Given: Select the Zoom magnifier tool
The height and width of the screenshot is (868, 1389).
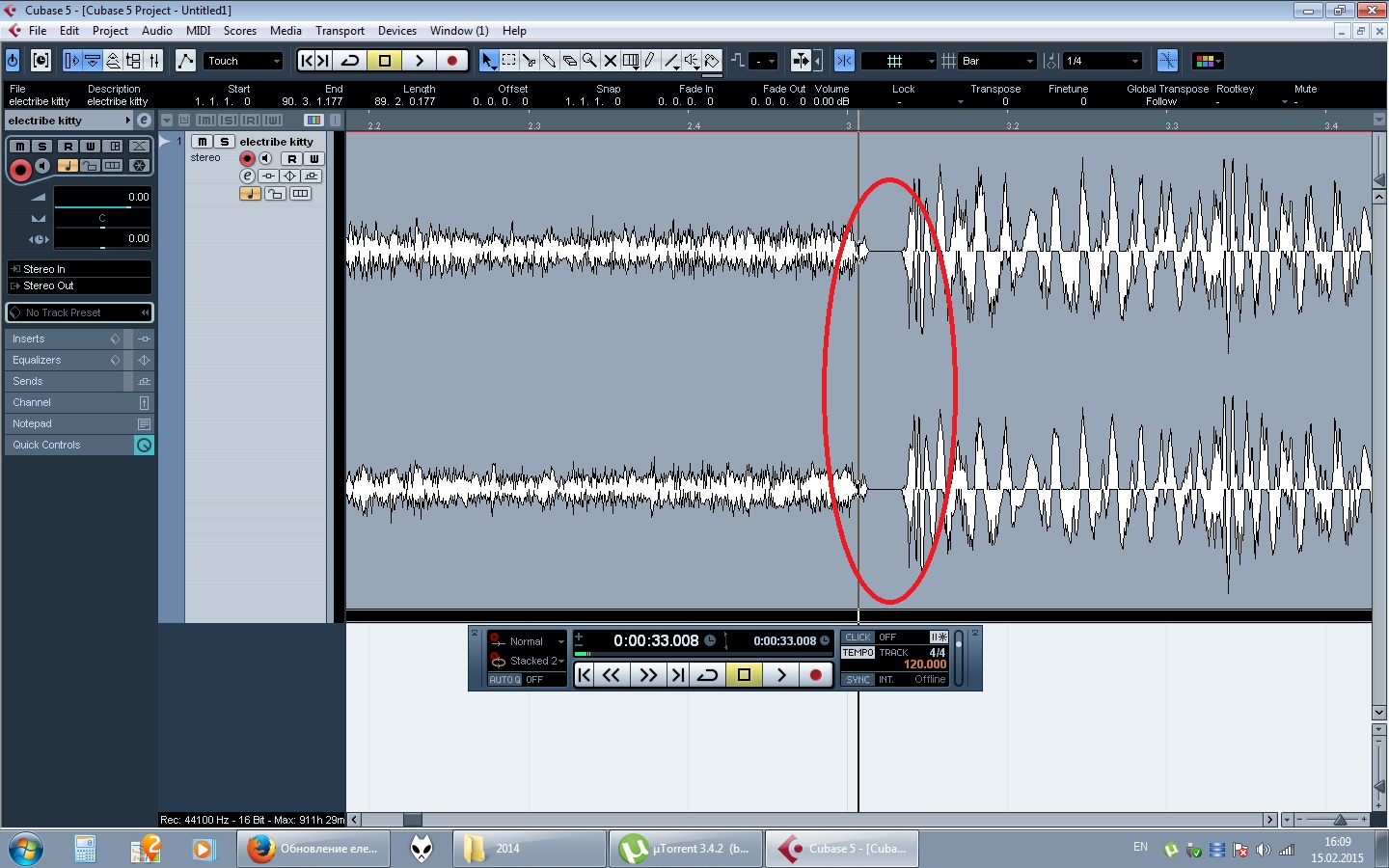Looking at the screenshot, I should (x=589, y=61).
